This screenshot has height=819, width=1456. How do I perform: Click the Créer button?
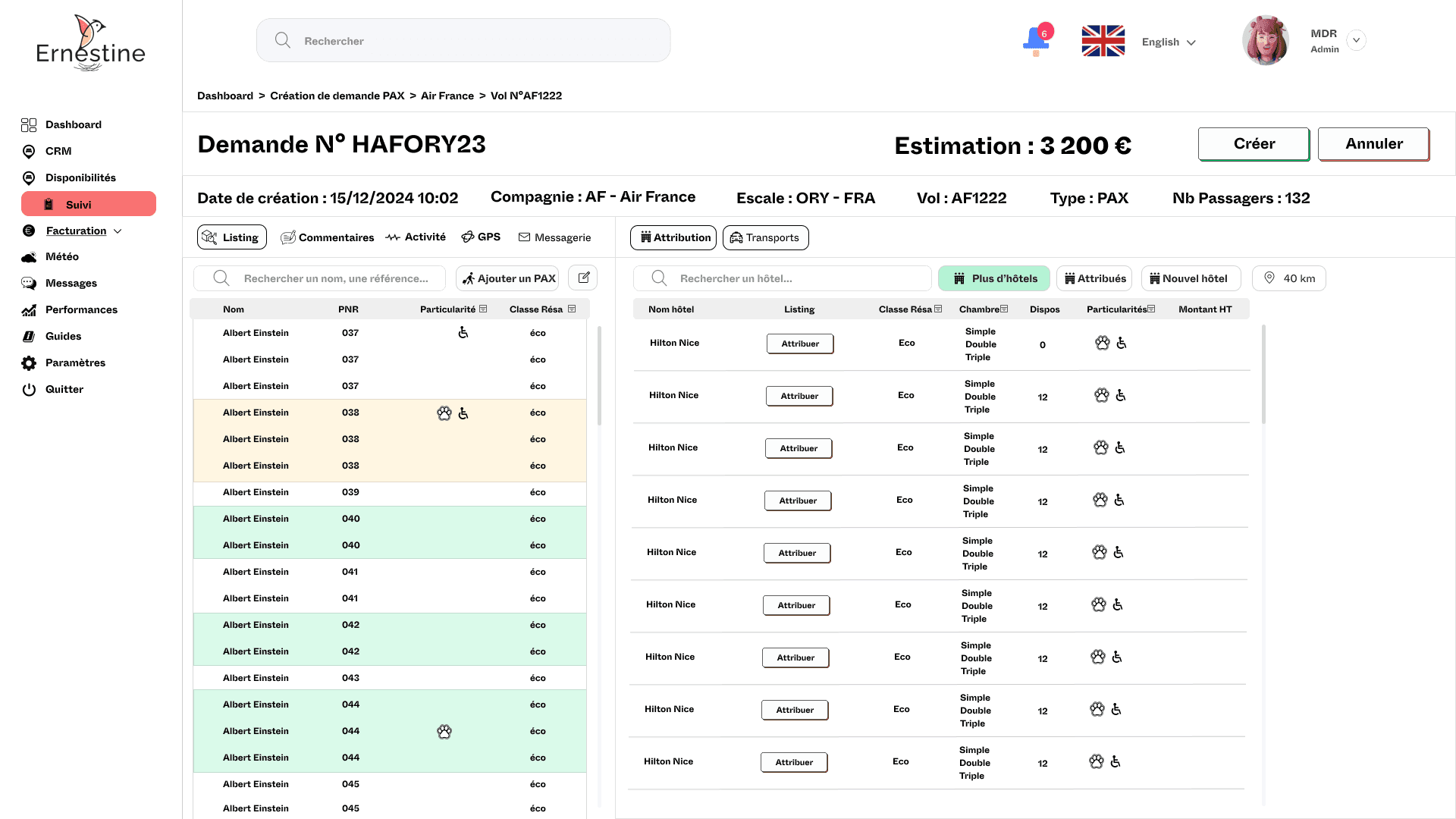tap(1254, 144)
